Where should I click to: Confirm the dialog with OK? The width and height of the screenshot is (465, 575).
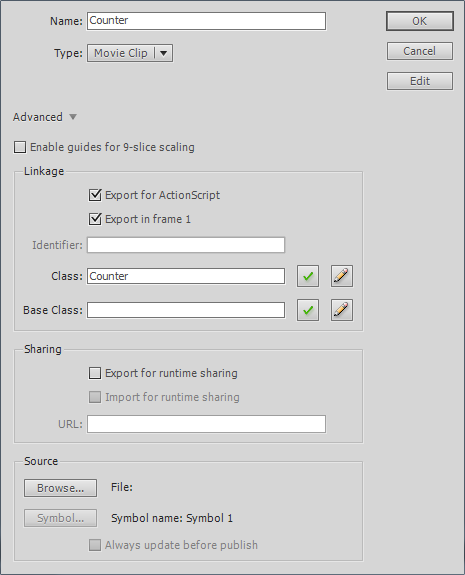[420, 21]
